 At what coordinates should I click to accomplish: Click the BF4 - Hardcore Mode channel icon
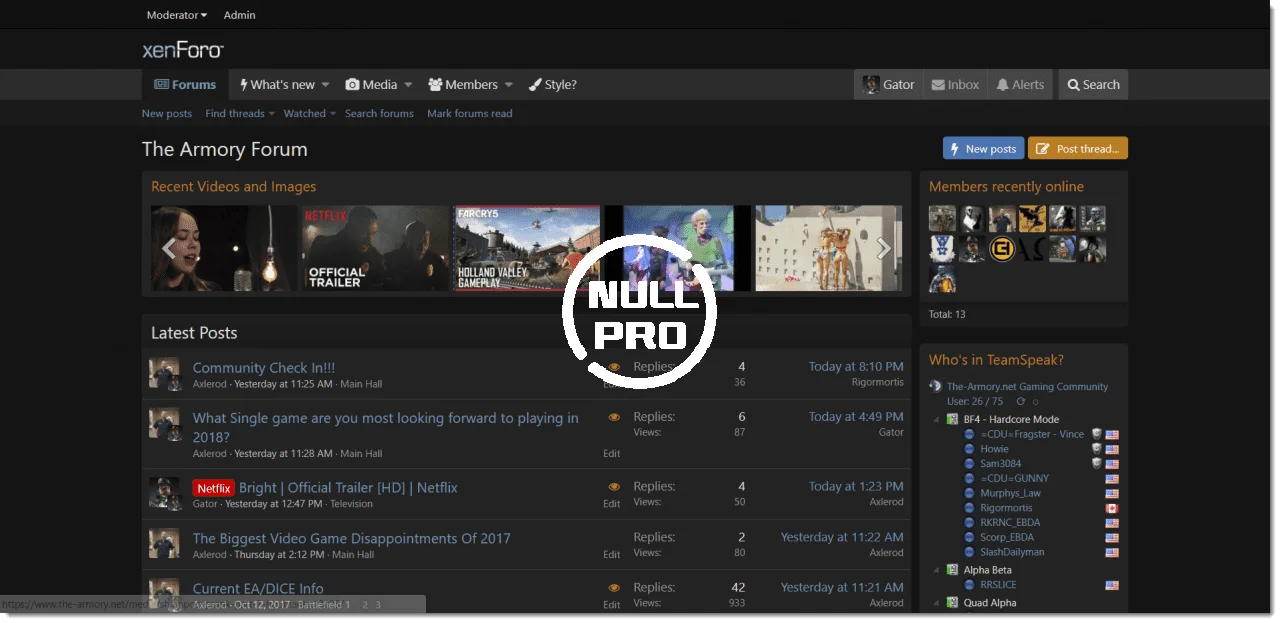[x=954, y=419]
